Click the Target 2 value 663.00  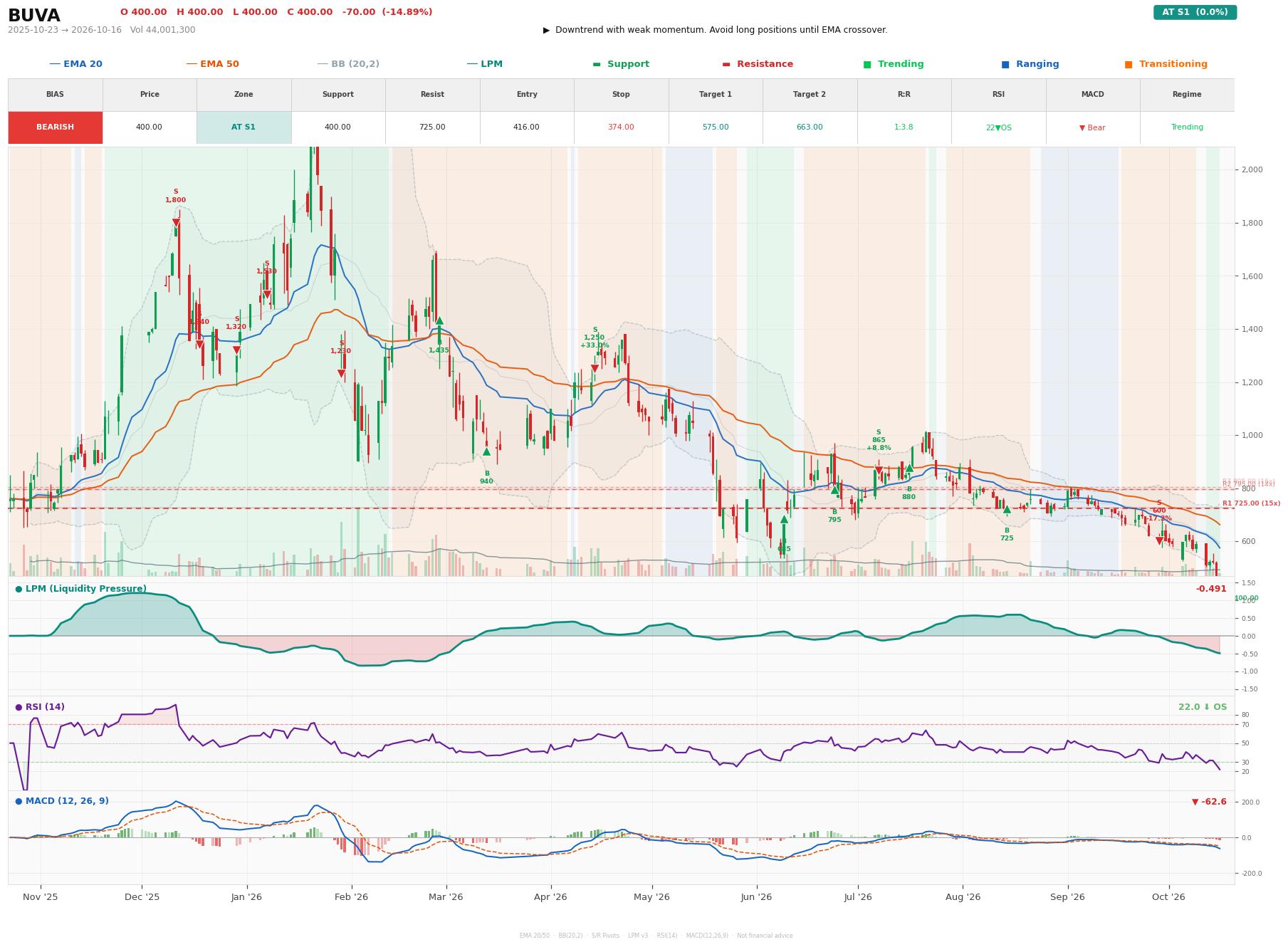pyautogui.click(x=810, y=127)
